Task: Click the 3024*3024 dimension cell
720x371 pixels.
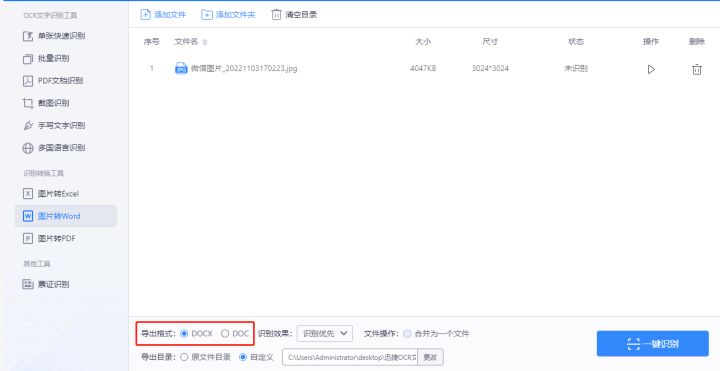Action: tap(490, 68)
